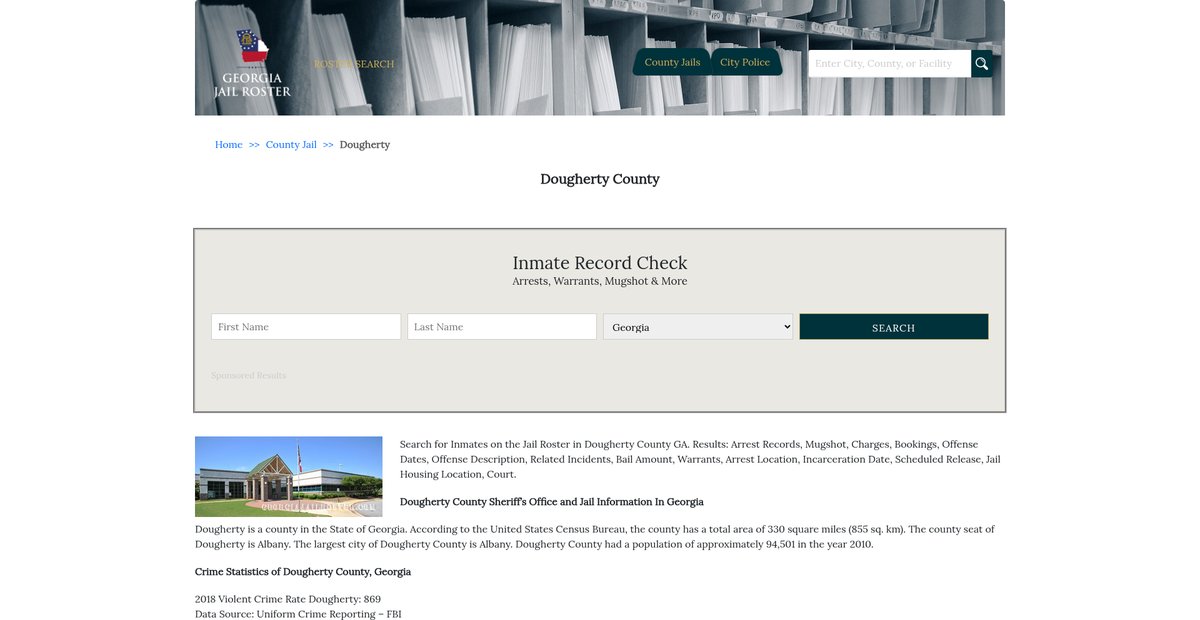Viewport: 1200px width, 620px height.
Task: Click the magnifying glass search icon
Action: 982,64
